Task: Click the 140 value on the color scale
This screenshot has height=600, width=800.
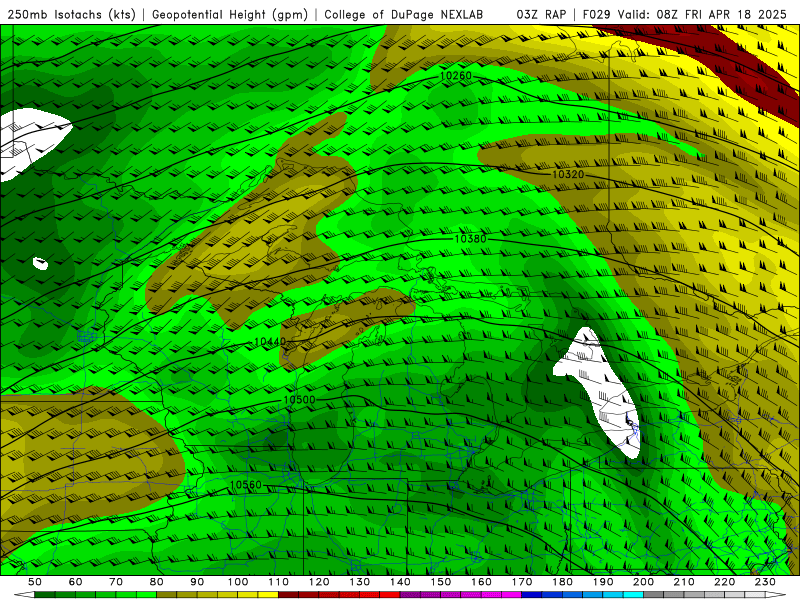Action: (x=400, y=582)
